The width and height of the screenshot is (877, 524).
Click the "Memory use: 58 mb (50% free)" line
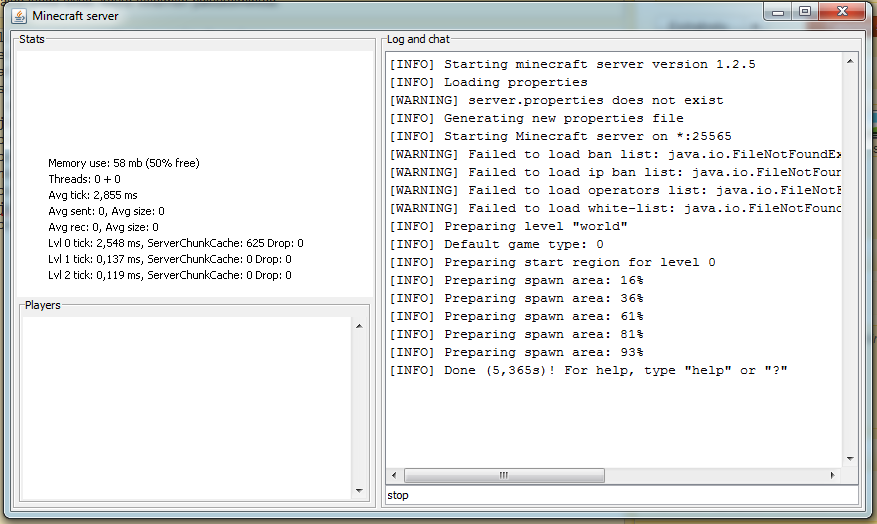point(124,163)
